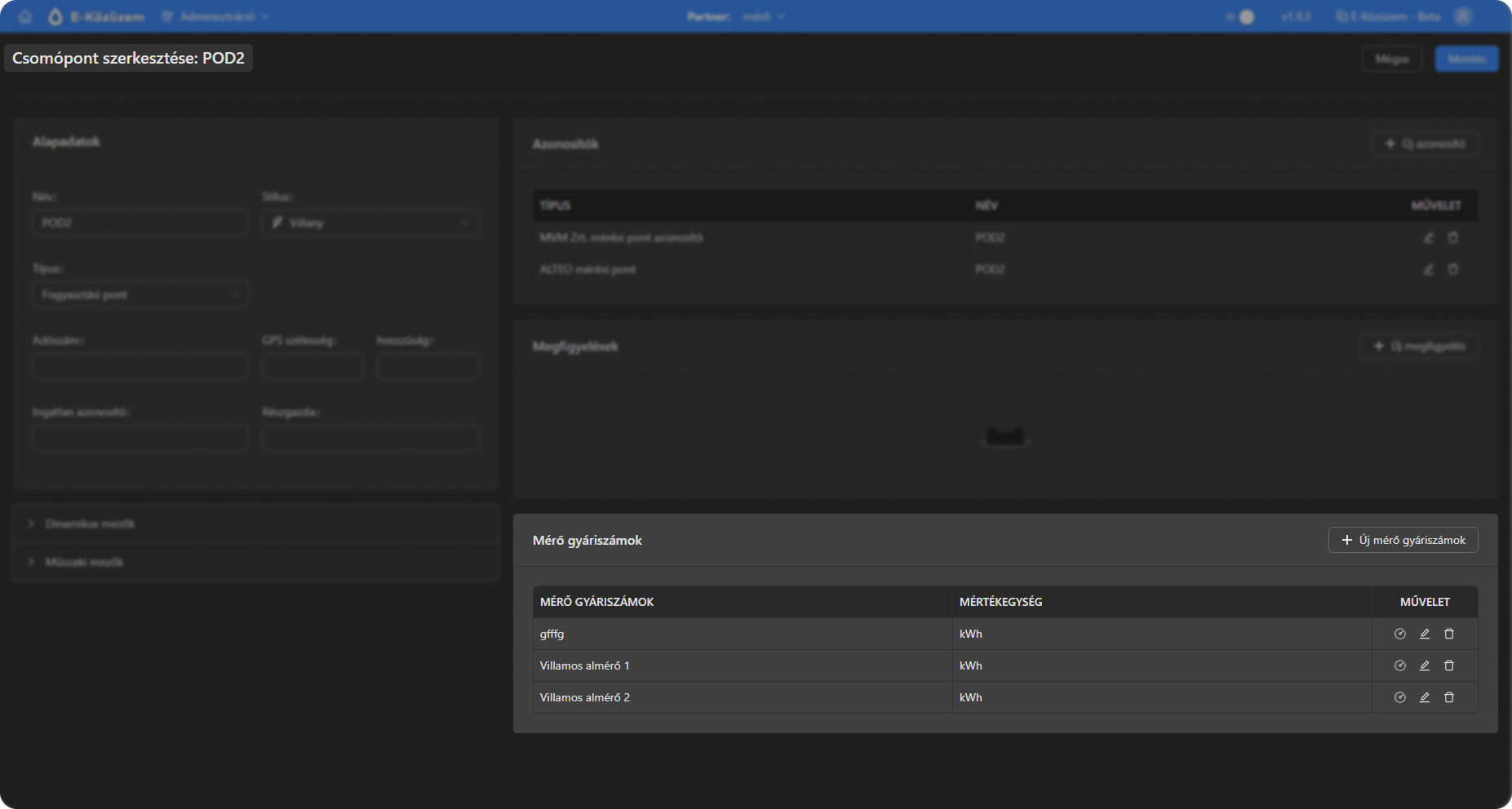1512x809 pixels.
Task: Click the Új azonosító button
Action: coord(1425,144)
